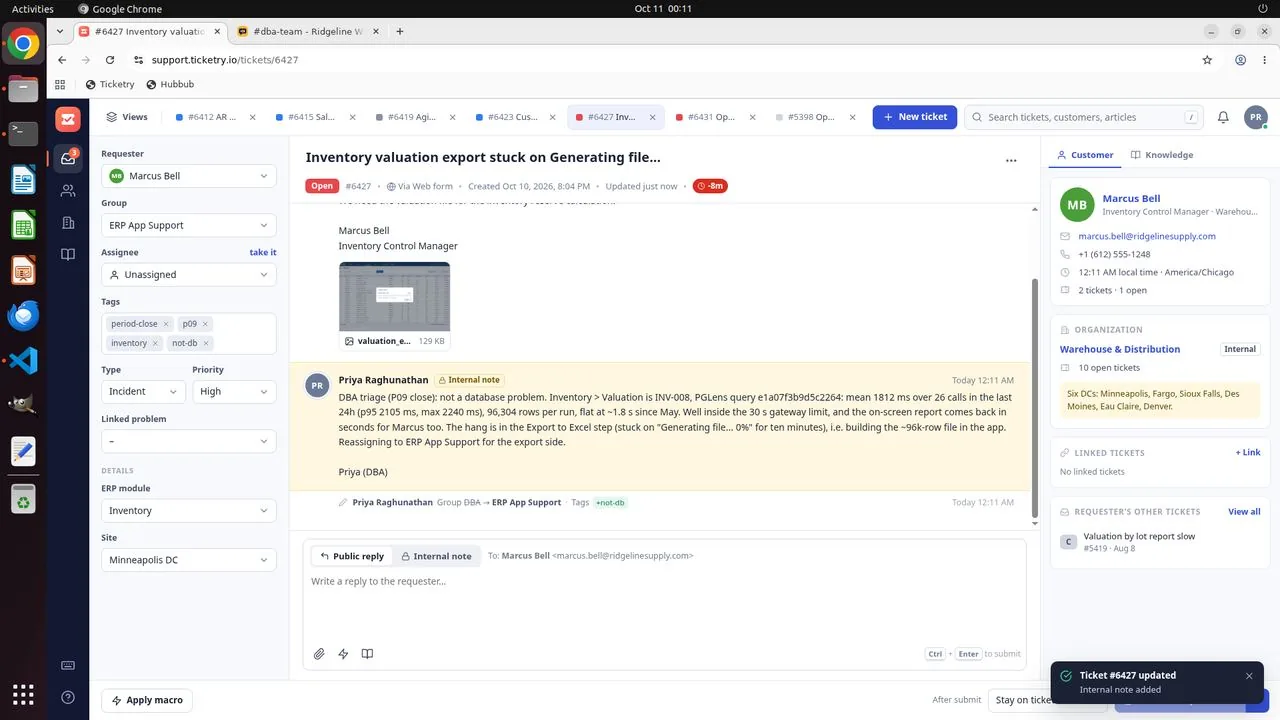1280x720 pixels.
Task: Click the search tickets input field
Action: [1085, 117]
